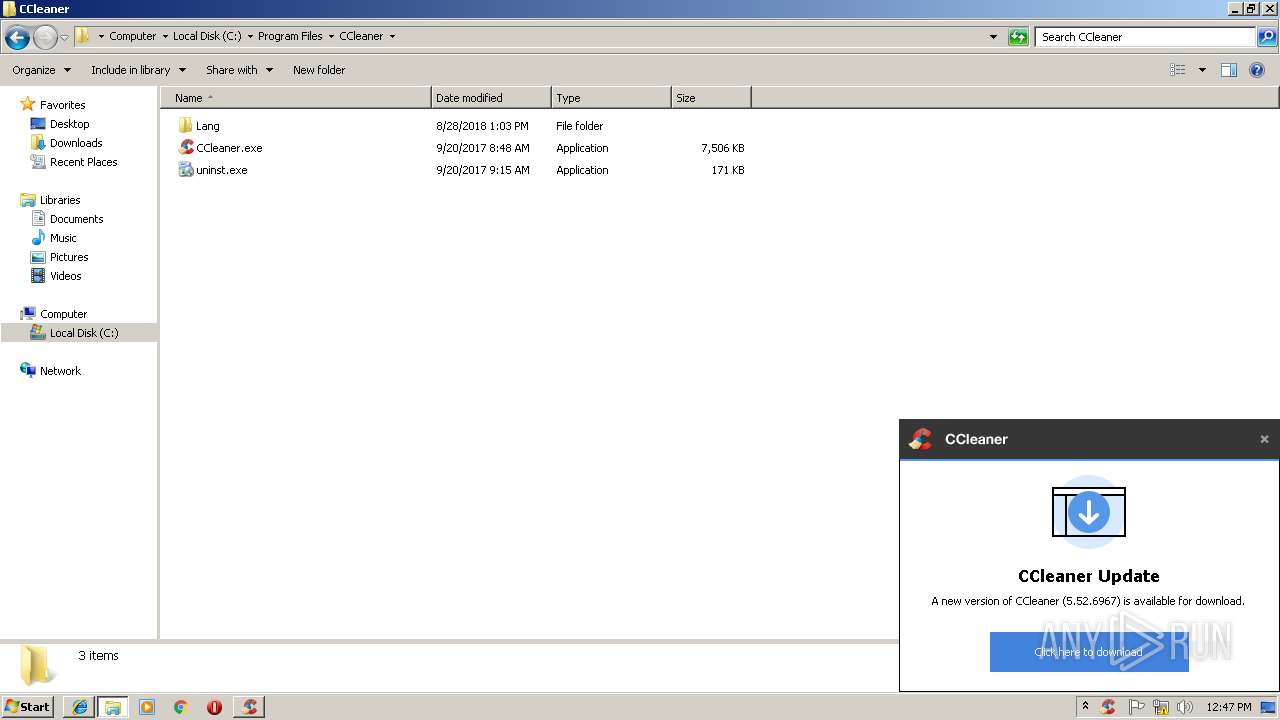Click 'File folder' type cell
This screenshot has height=720, width=1280.
coord(580,126)
